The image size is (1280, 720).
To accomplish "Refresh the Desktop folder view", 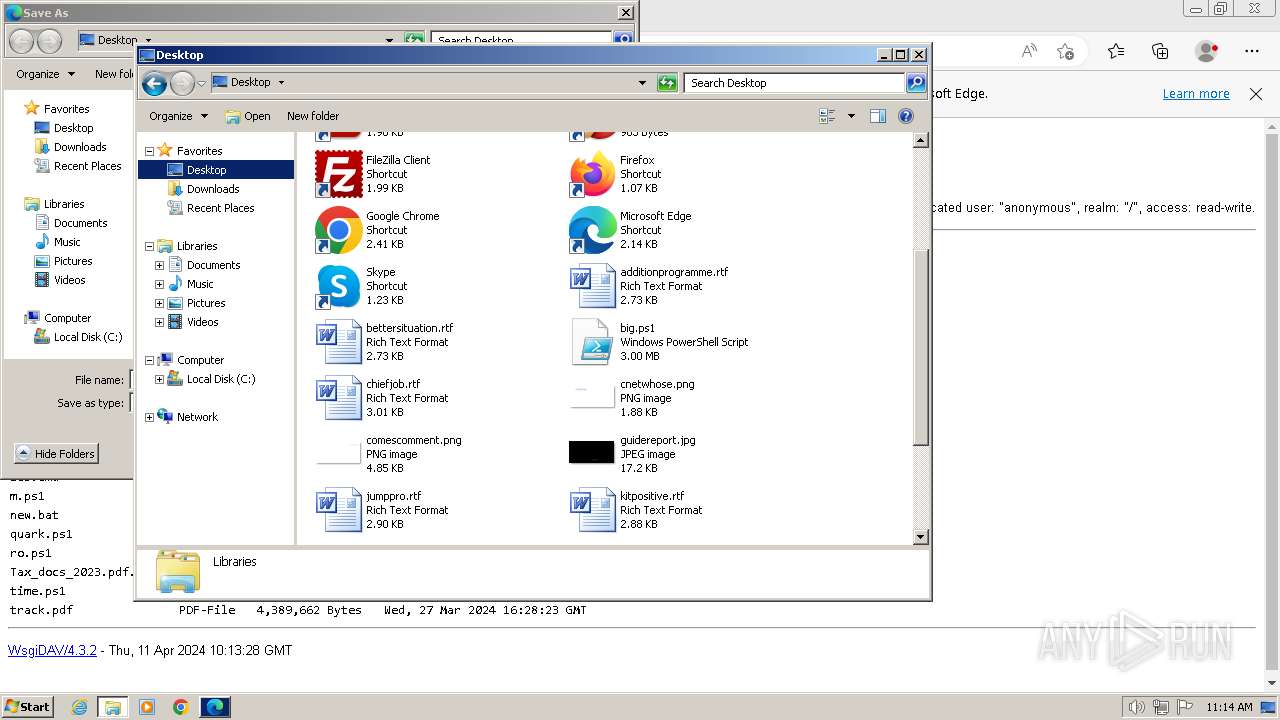I will 667,83.
